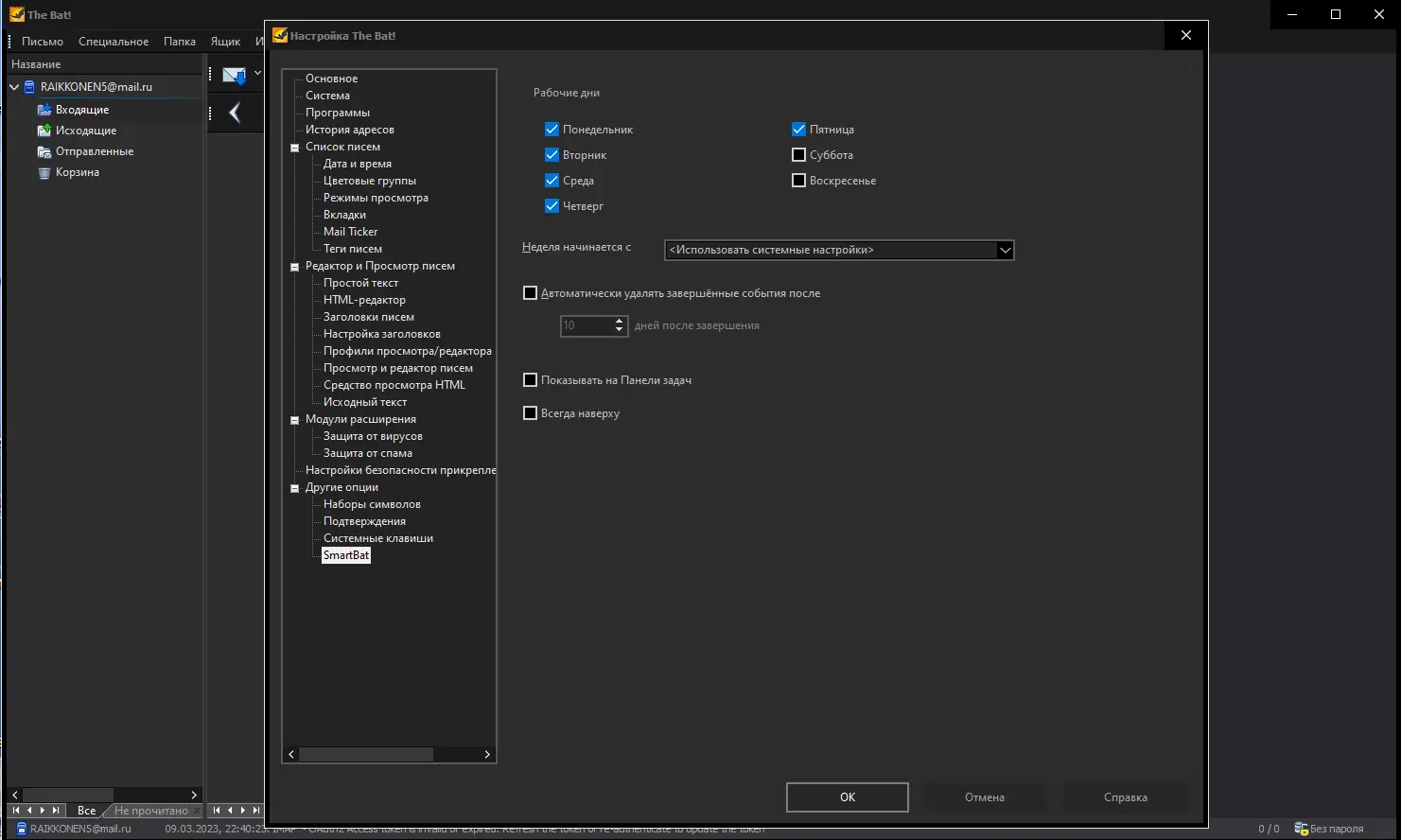This screenshot has width=1401, height=840.
Task: Open the Папка menu
Action: pos(180,42)
